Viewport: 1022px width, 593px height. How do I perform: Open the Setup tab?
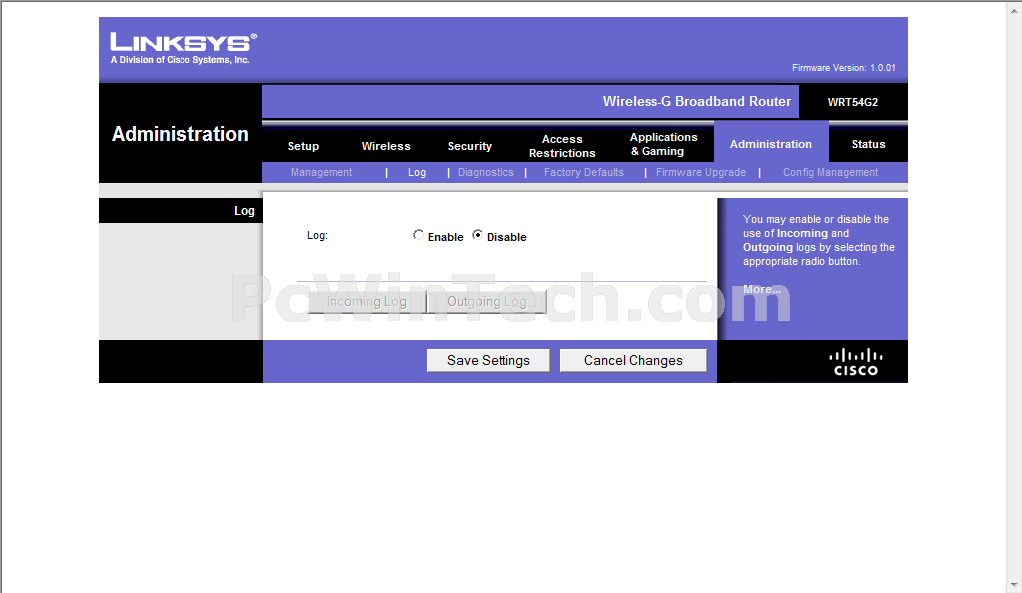[303, 146]
